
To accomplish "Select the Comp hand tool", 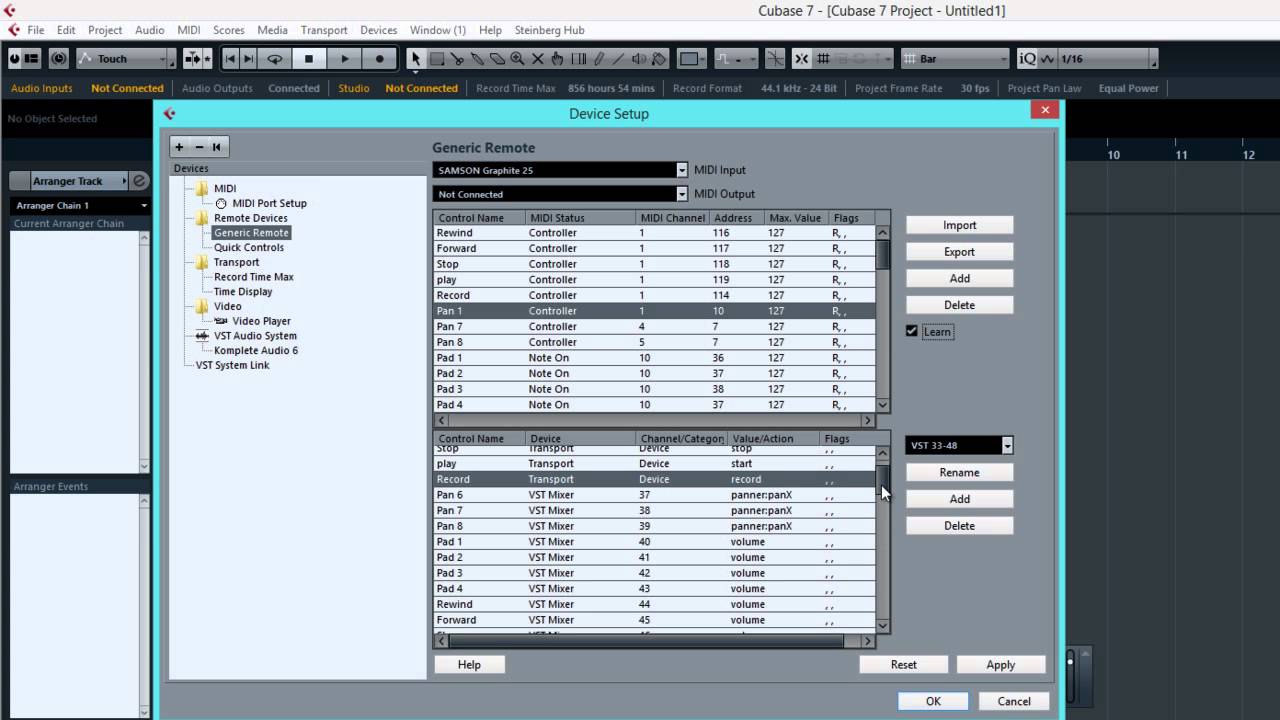I will (x=557, y=59).
